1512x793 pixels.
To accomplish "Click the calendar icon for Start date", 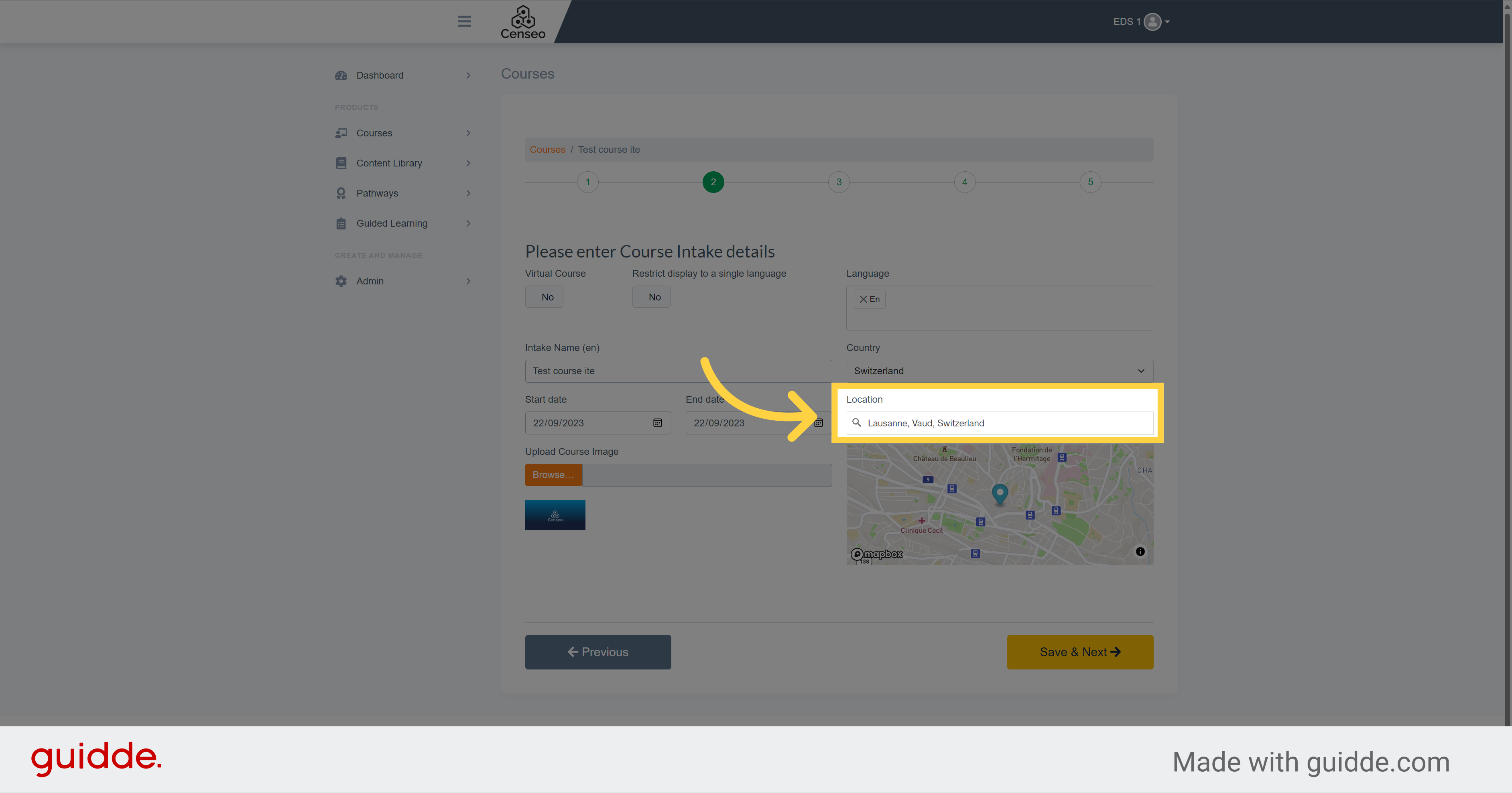I will [x=657, y=422].
